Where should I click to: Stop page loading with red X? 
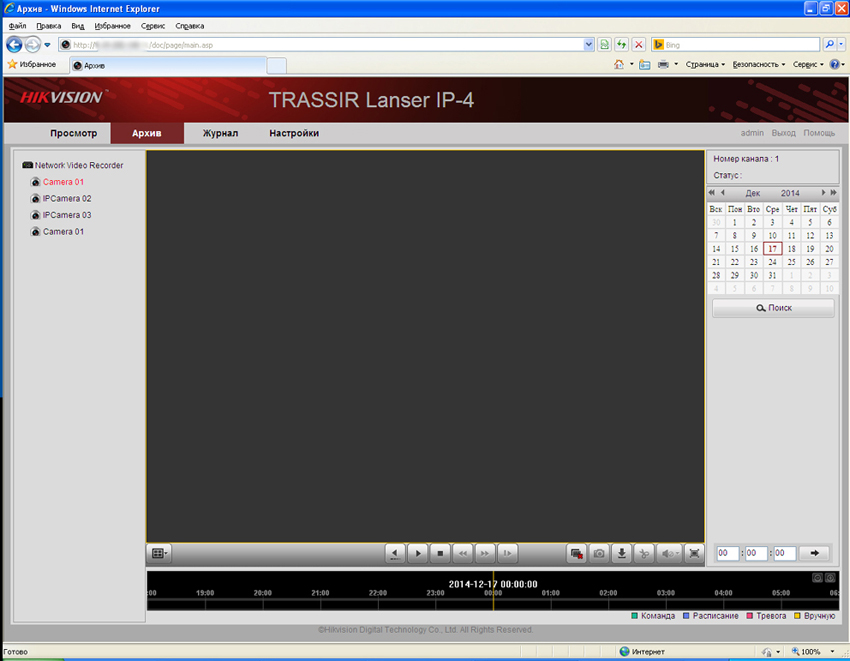(x=639, y=44)
